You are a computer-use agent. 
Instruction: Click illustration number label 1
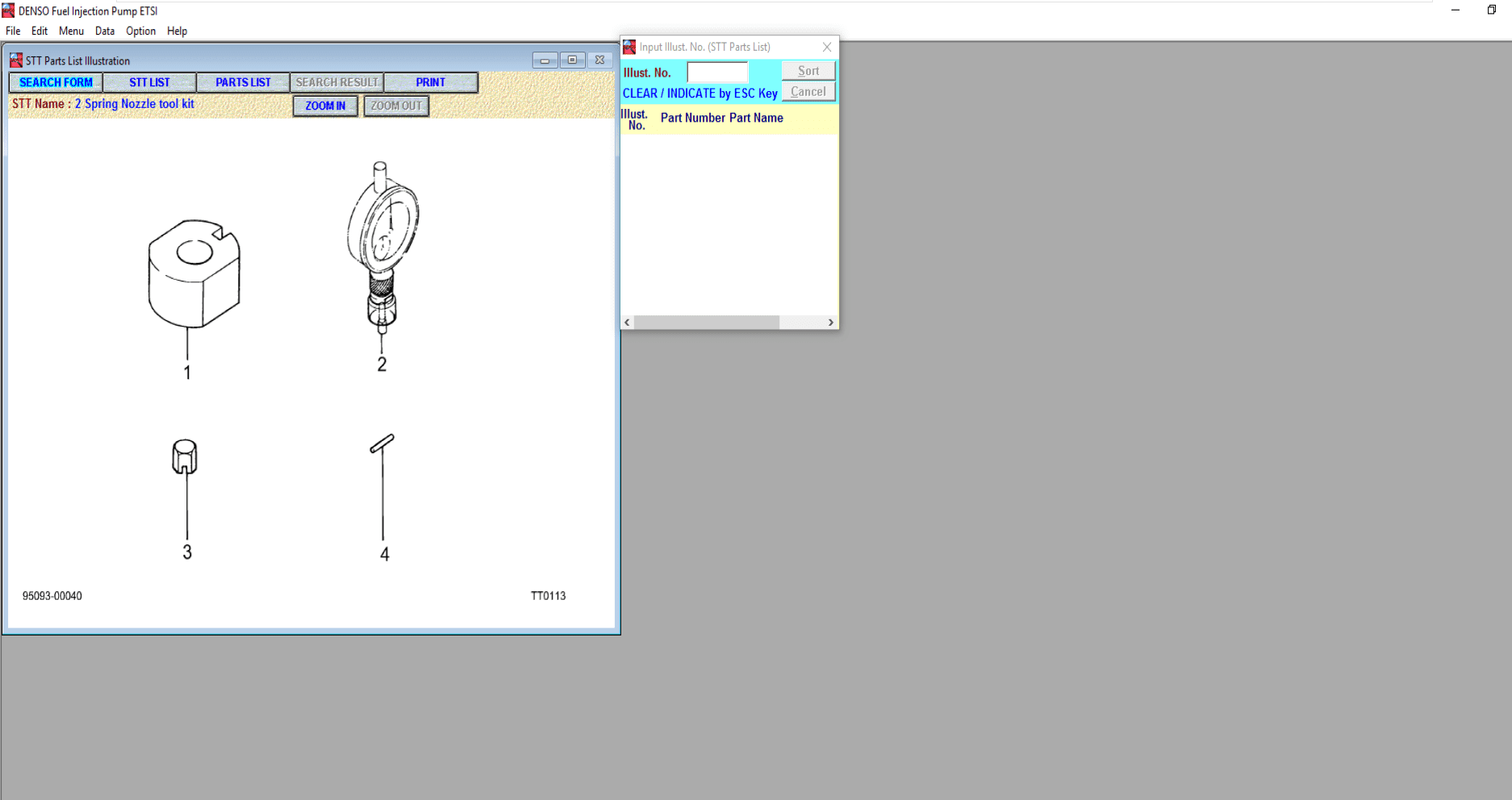click(187, 373)
